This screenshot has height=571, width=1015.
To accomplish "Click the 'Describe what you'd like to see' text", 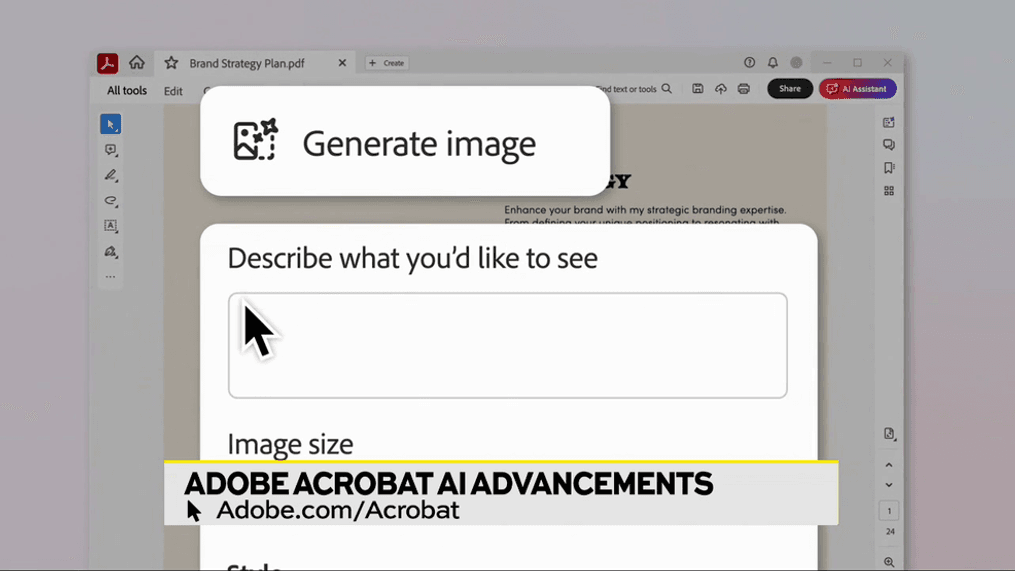I will 412,258.
